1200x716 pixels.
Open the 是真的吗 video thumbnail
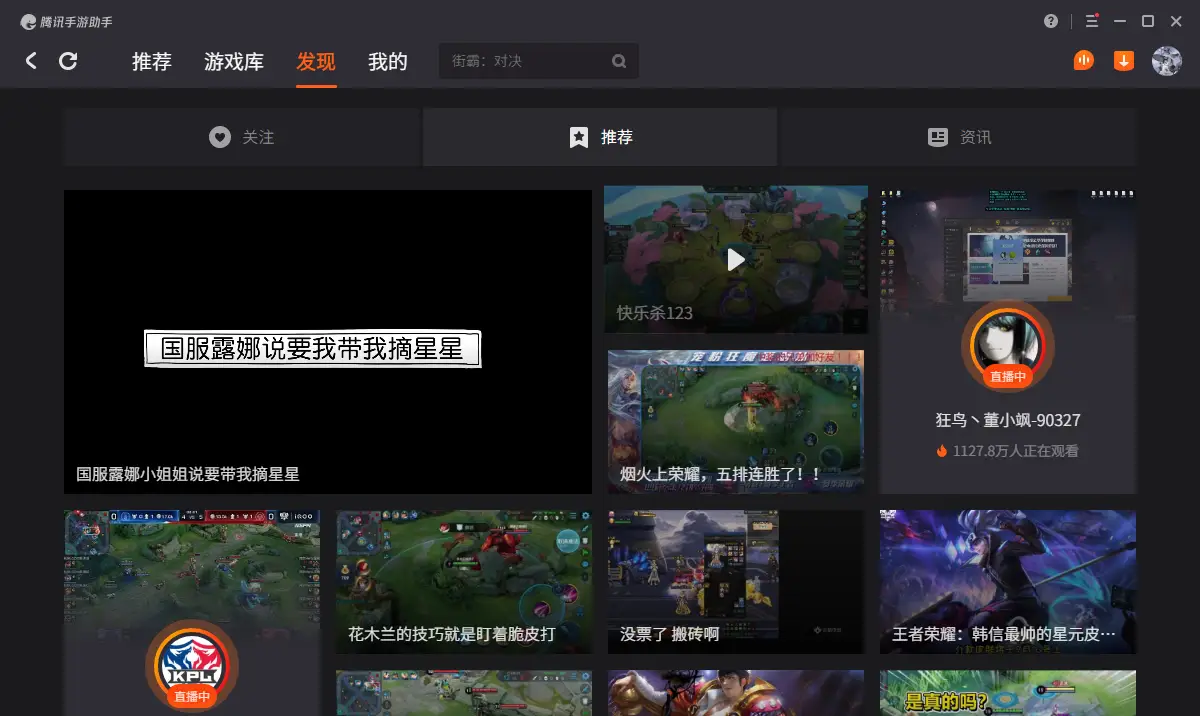(1008, 693)
